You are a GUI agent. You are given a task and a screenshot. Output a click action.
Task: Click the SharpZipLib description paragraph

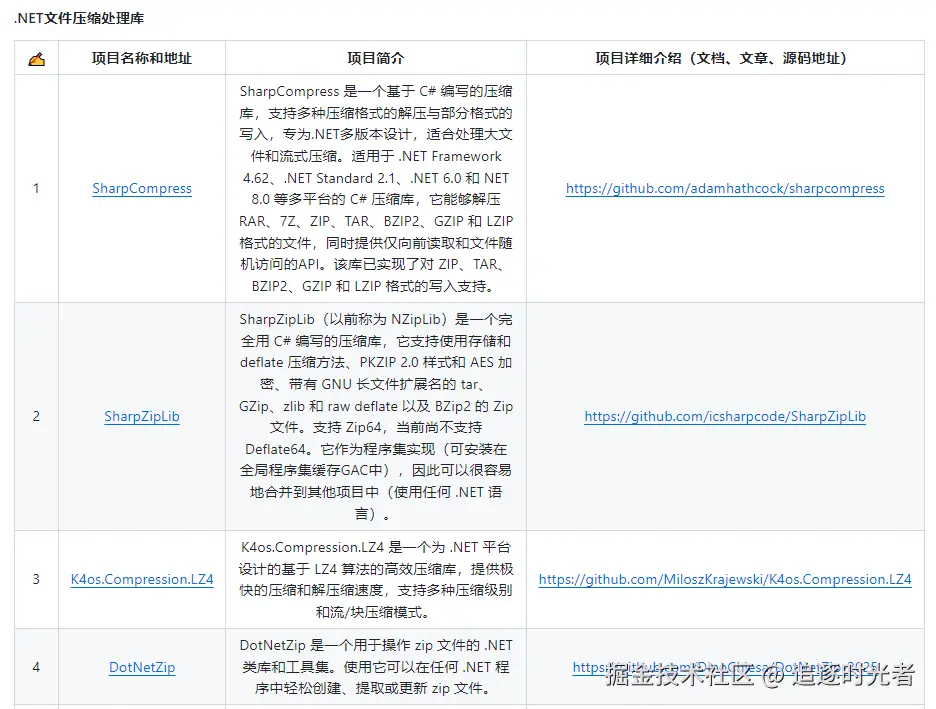tap(376, 417)
